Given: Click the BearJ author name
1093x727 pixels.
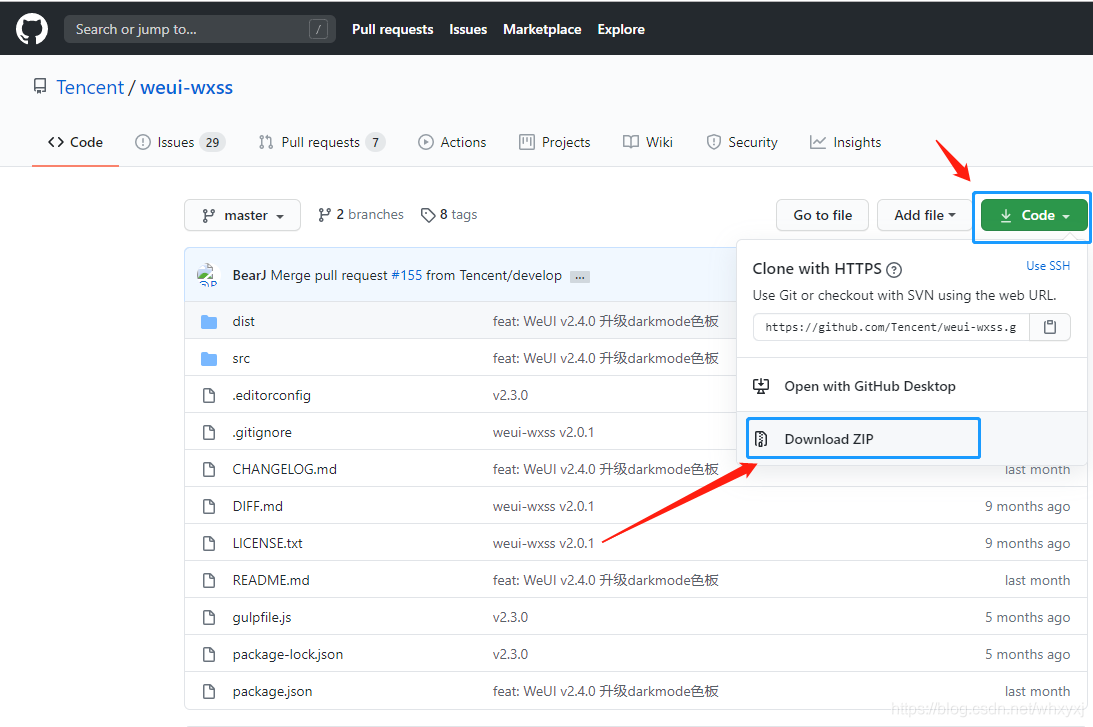Looking at the screenshot, I should click(250, 275).
